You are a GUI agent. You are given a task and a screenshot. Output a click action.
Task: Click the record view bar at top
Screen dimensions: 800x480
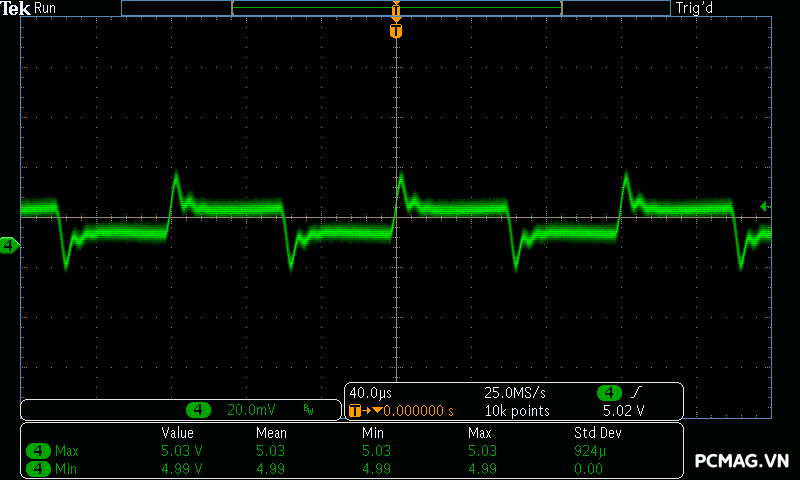[x=396, y=8]
